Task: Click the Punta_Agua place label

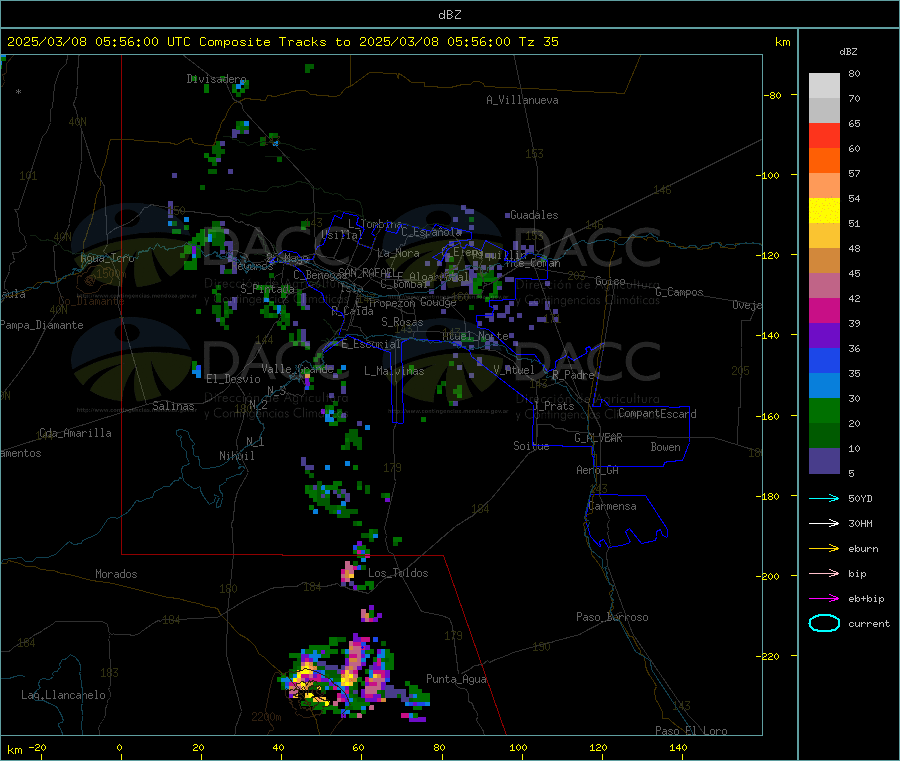Action: click(x=456, y=679)
